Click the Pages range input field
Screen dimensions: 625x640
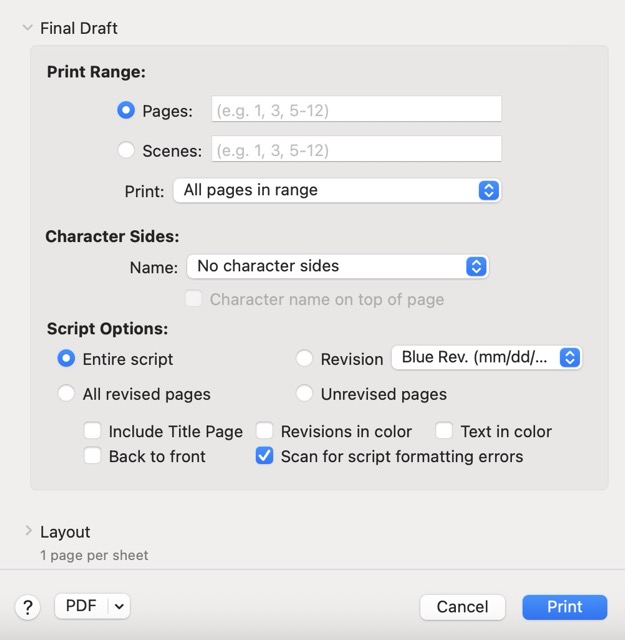coord(356,110)
